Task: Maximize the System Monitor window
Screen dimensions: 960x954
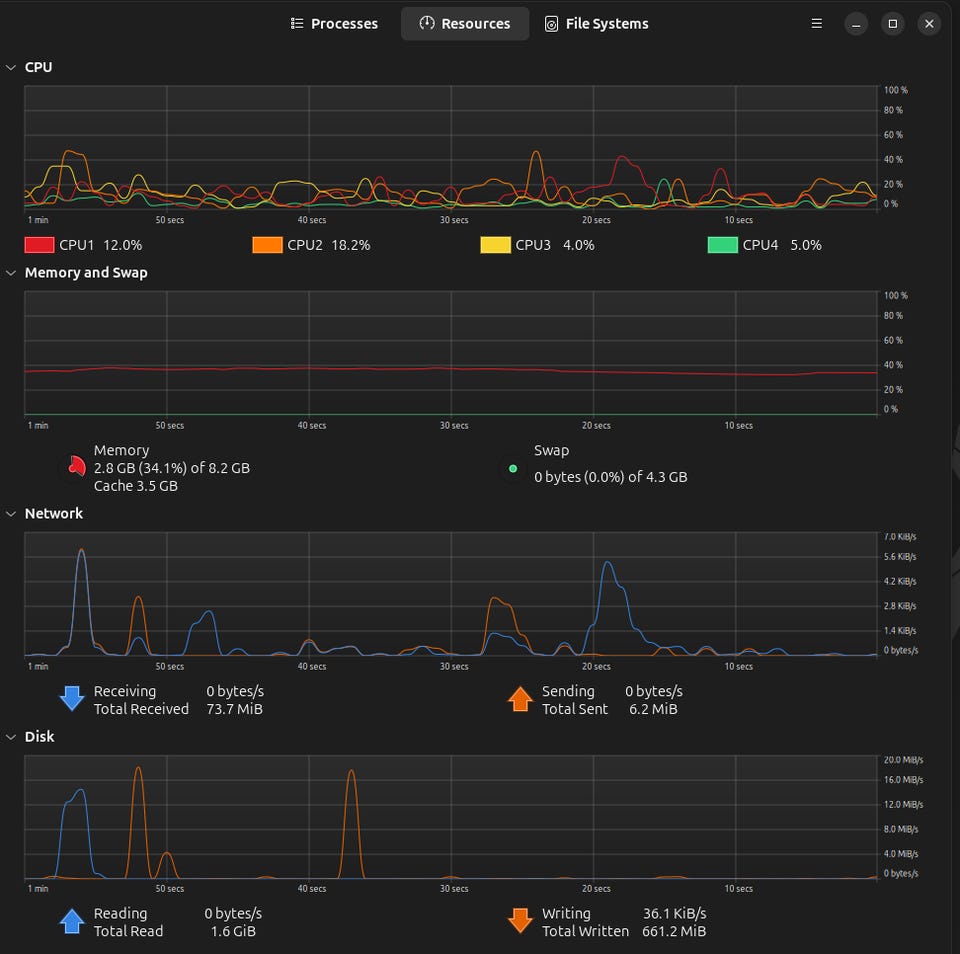Action: pyautogui.click(x=893, y=23)
